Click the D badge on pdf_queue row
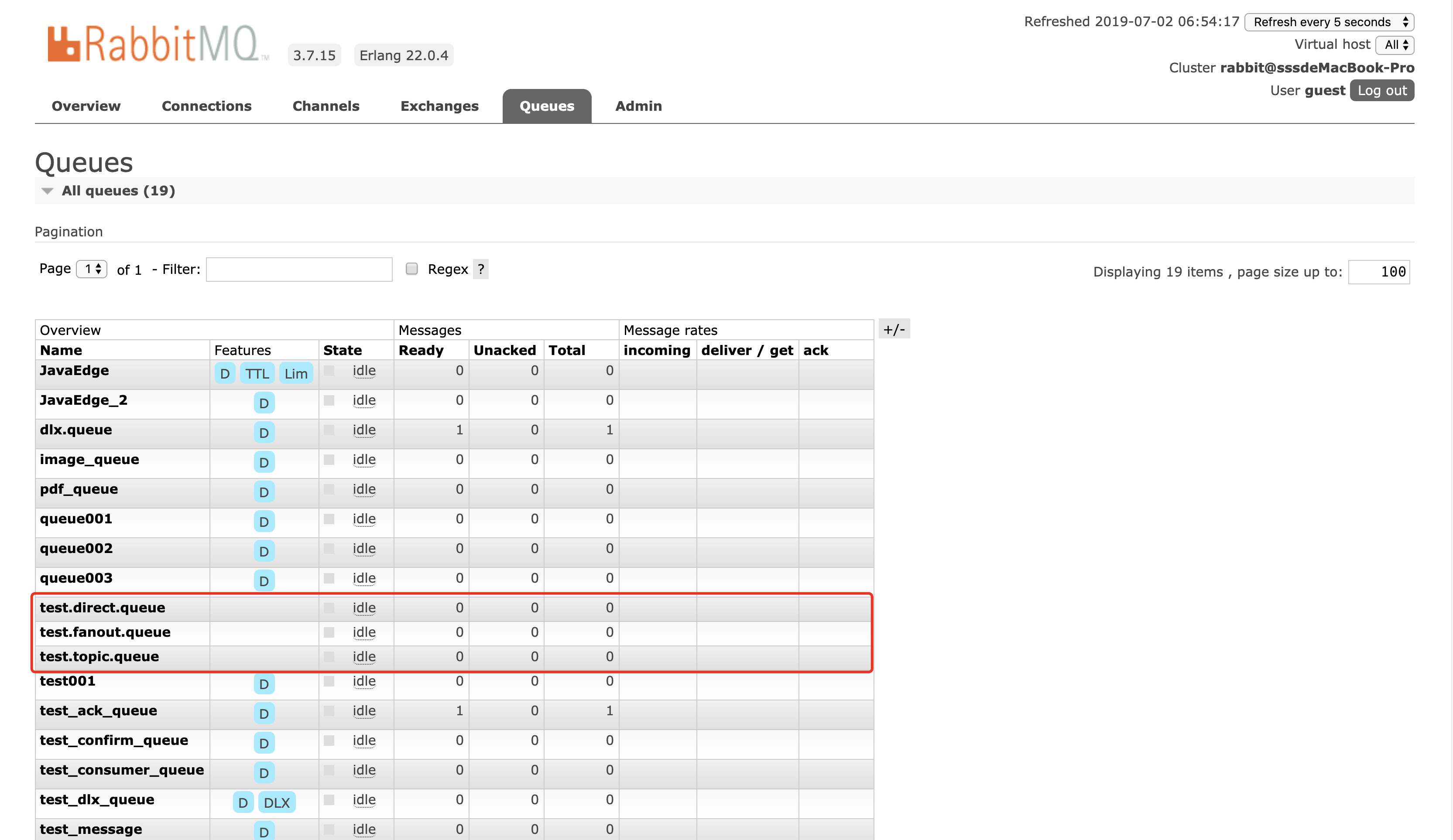 (264, 492)
